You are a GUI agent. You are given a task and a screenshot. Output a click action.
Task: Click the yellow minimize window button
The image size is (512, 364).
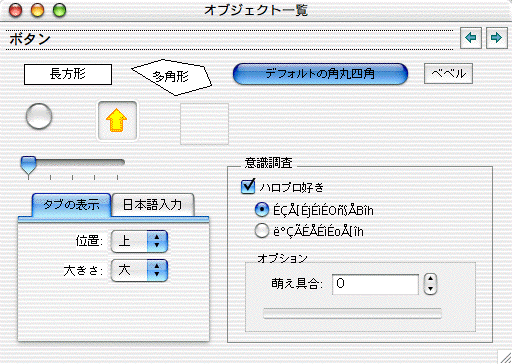pyautogui.click(x=37, y=10)
